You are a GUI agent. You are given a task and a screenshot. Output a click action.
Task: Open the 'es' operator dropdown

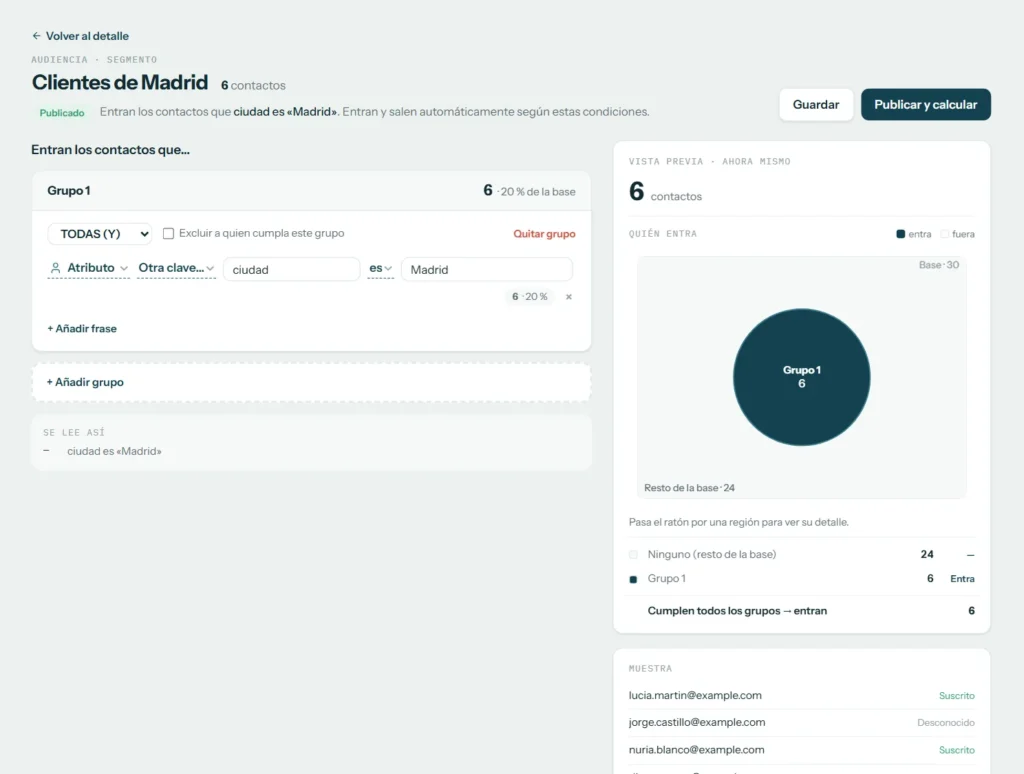381,268
